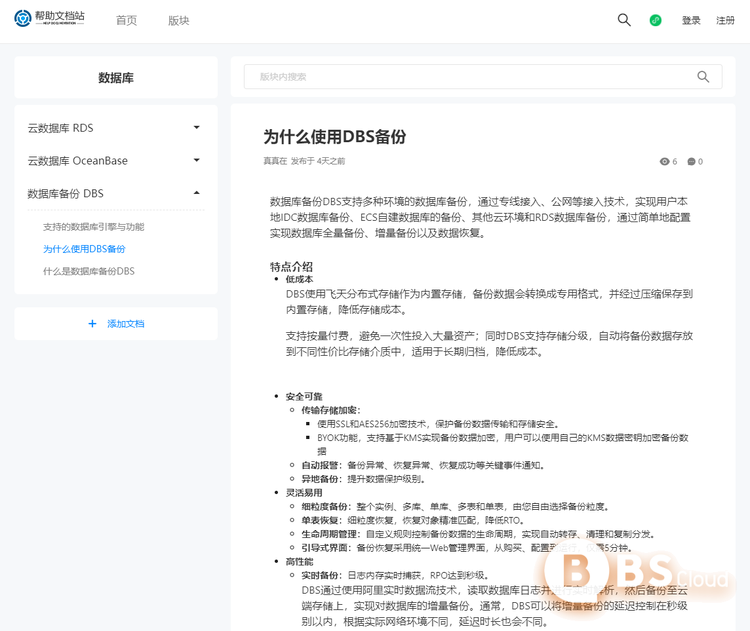Screen dimensions: 750x631
Task: Click the 特点介绍 heading
Action: point(291,267)
